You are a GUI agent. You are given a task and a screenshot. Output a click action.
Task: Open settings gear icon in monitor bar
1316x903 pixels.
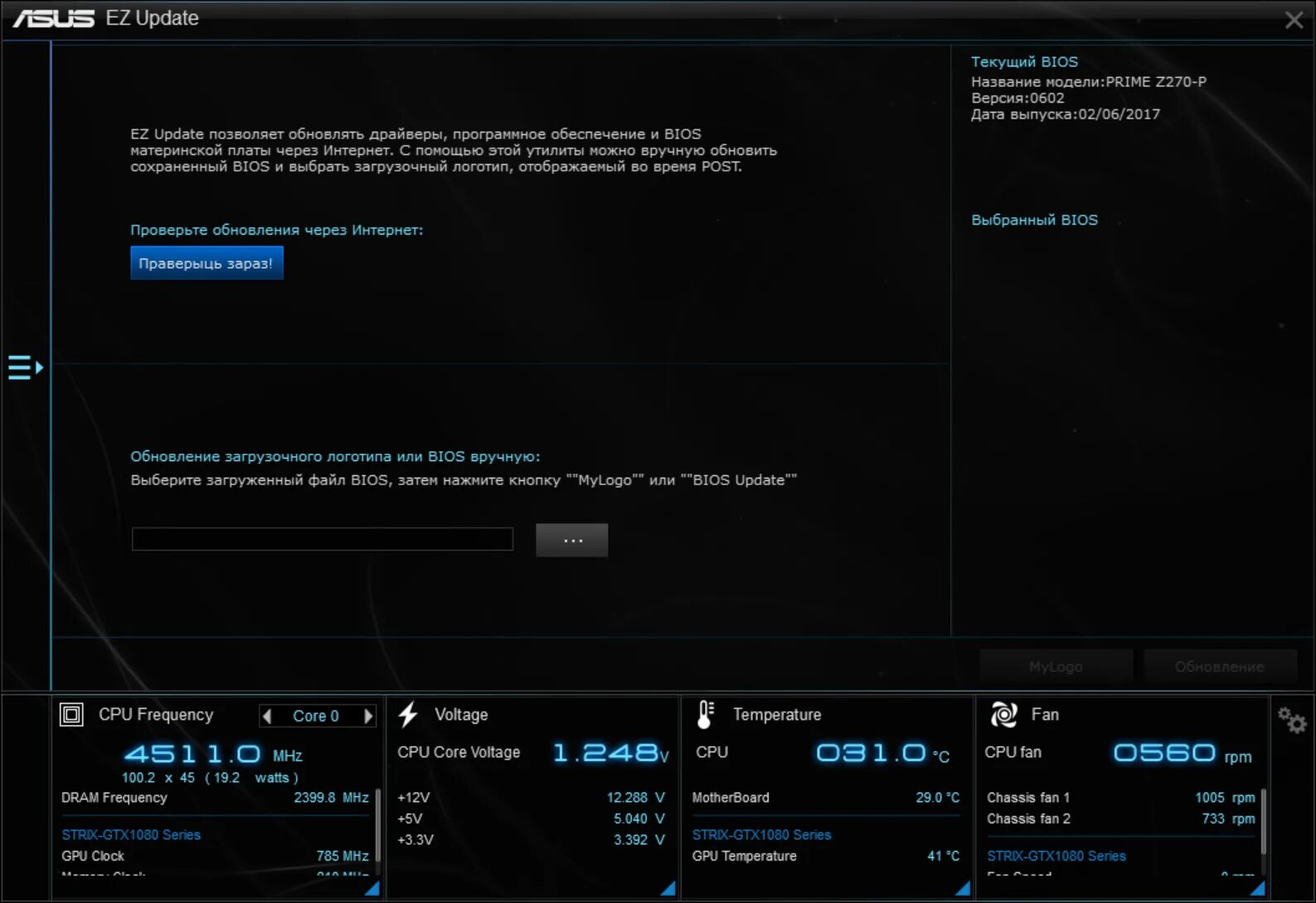1292,720
